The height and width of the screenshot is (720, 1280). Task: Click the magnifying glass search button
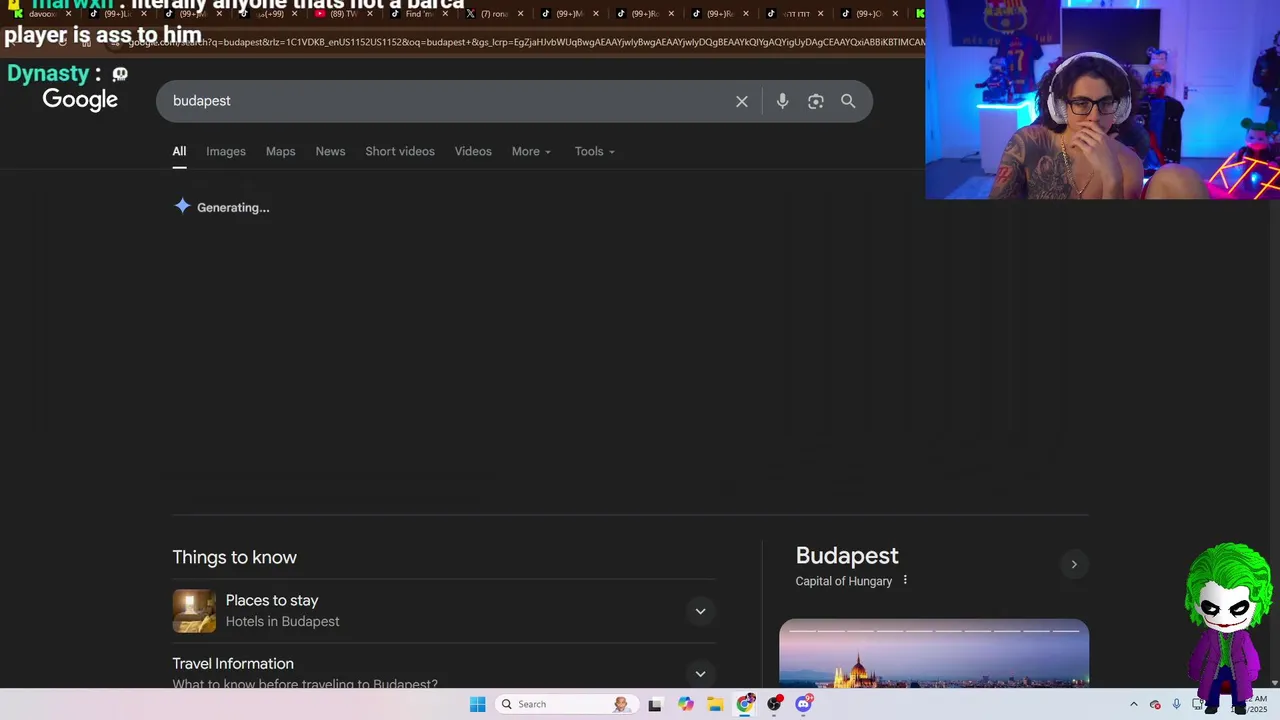point(848,101)
